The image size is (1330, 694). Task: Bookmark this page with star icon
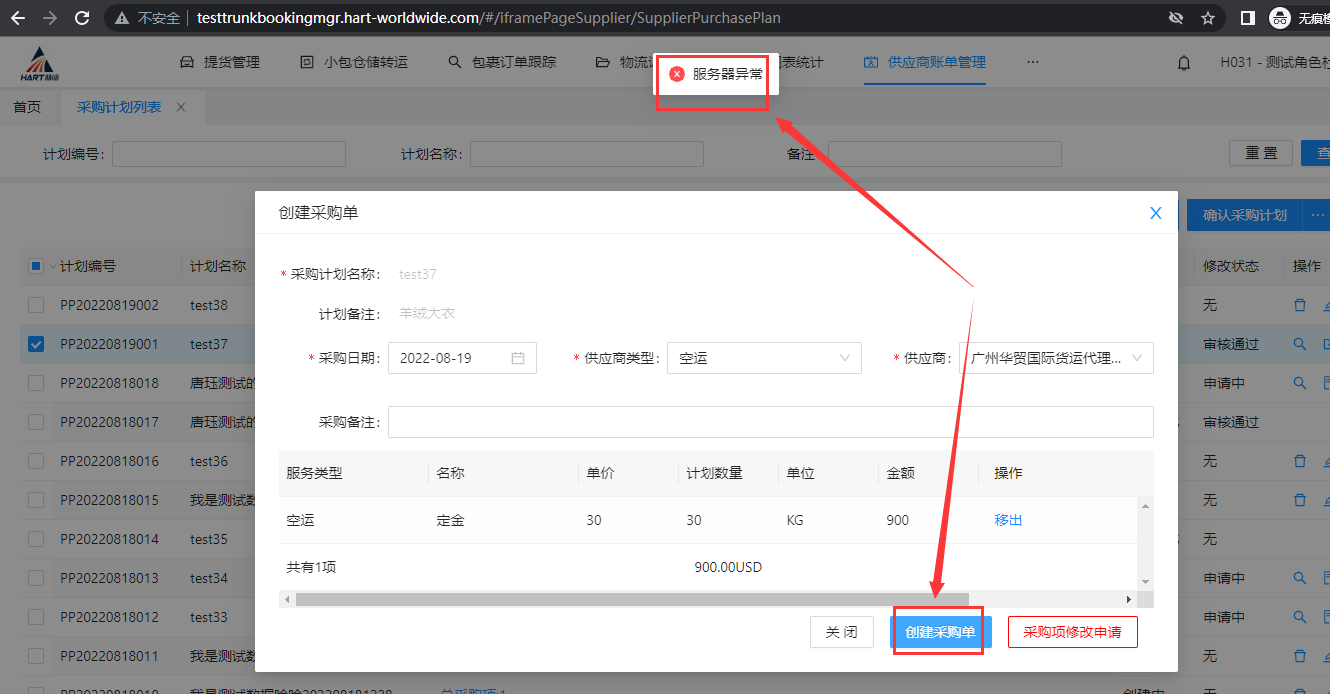pos(1207,18)
